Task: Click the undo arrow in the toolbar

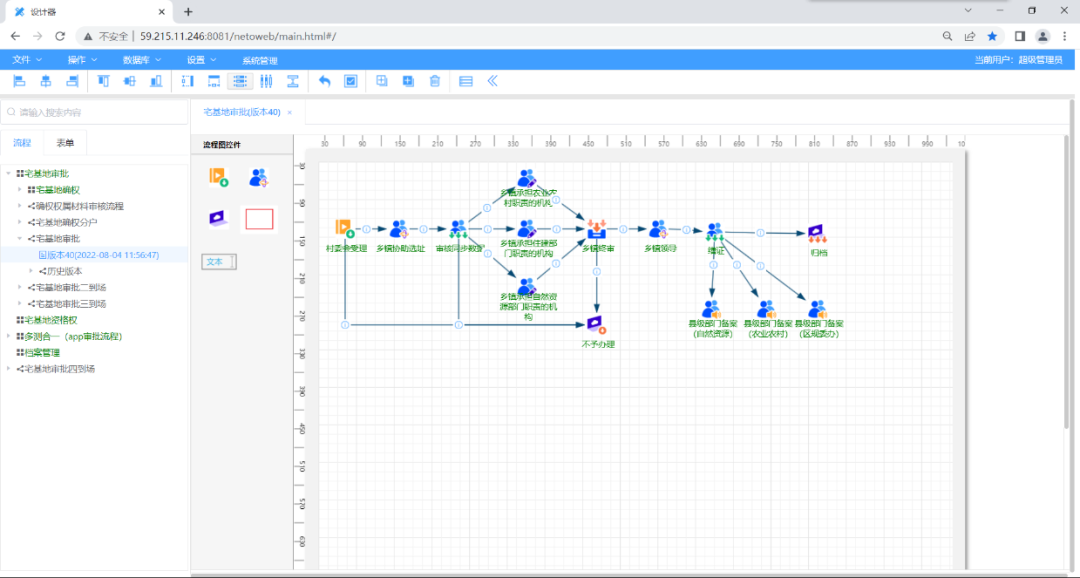Action: [324, 81]
